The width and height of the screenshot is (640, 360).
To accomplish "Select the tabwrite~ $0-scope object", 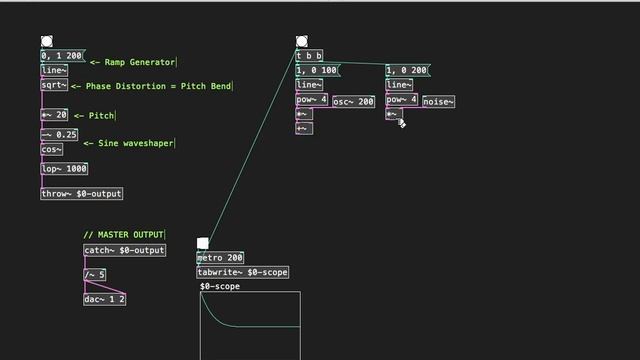I will (x=242, y=272).
